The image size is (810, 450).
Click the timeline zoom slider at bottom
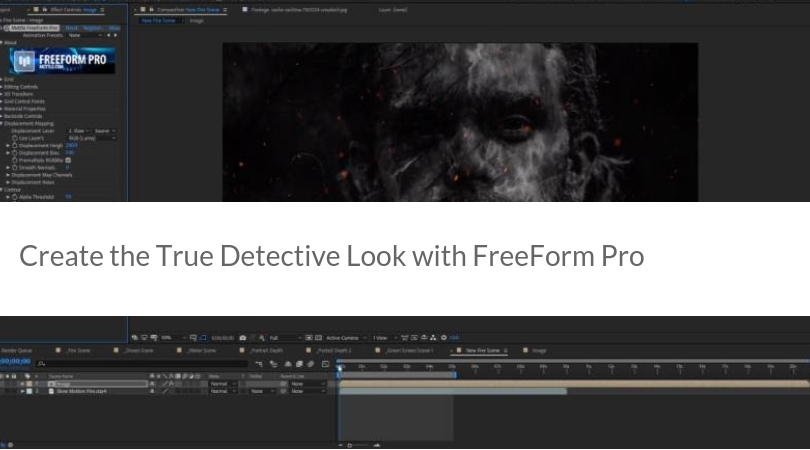(358, 445)
